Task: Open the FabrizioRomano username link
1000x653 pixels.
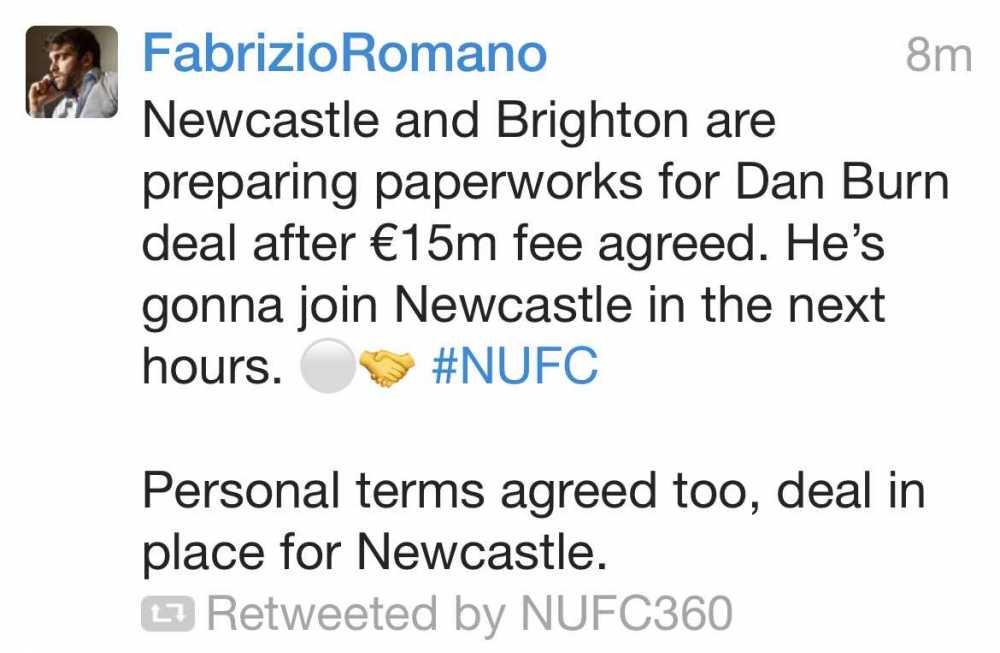Action: pyautogui.click(x=344, y=54)
